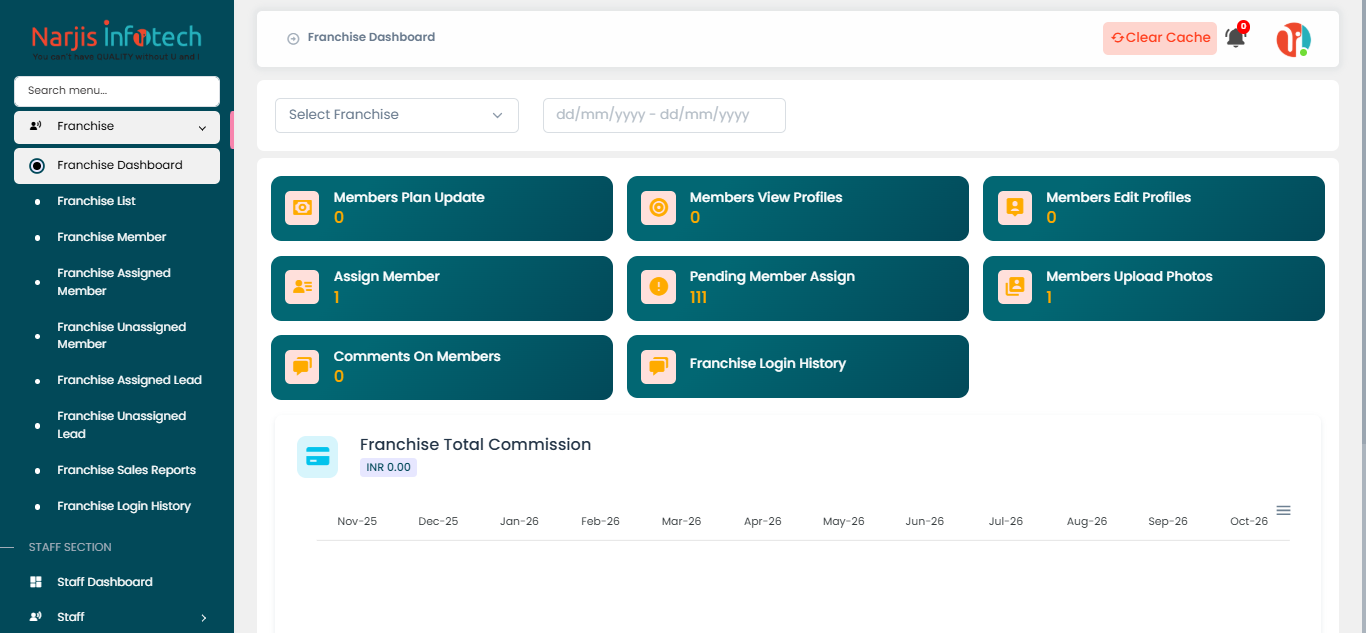Click the Assign Member card icon
This screenshot has width=1366, height=633.
[x=302, y=287]
